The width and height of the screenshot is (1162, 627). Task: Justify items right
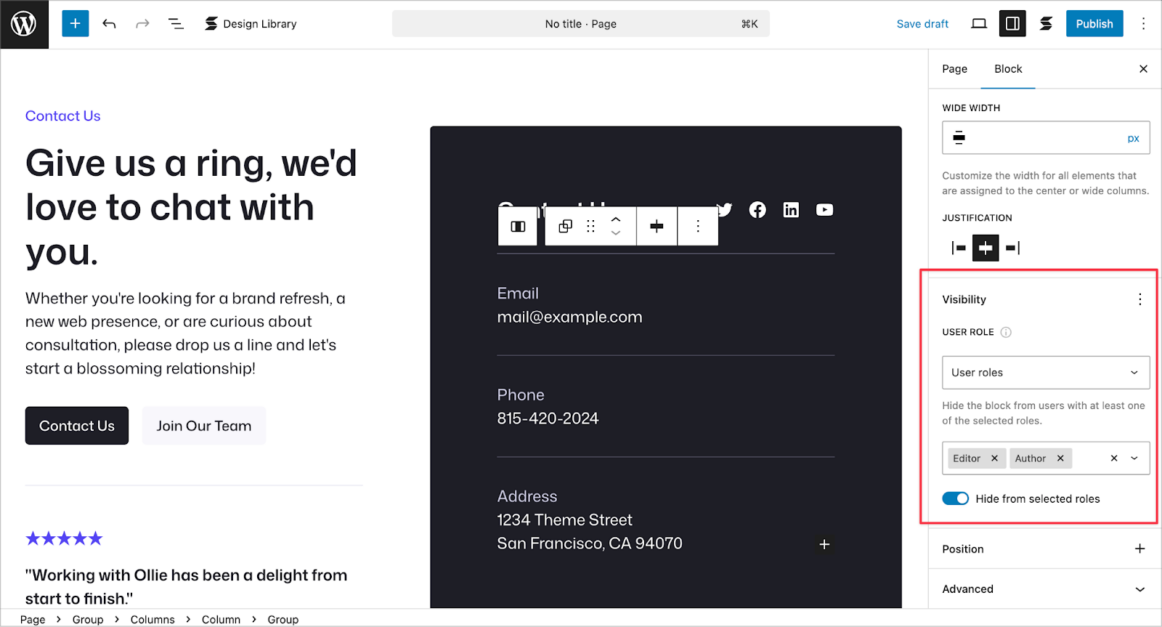(x=1012, y=248)
